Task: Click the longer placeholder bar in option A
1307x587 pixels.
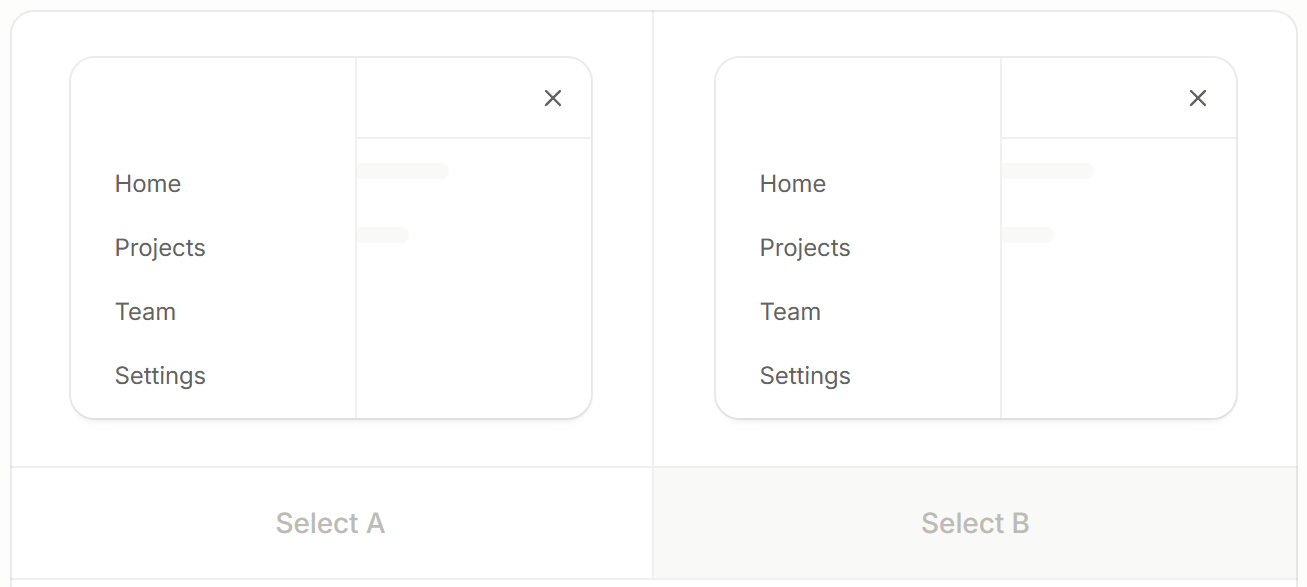Action: (403, 171)
